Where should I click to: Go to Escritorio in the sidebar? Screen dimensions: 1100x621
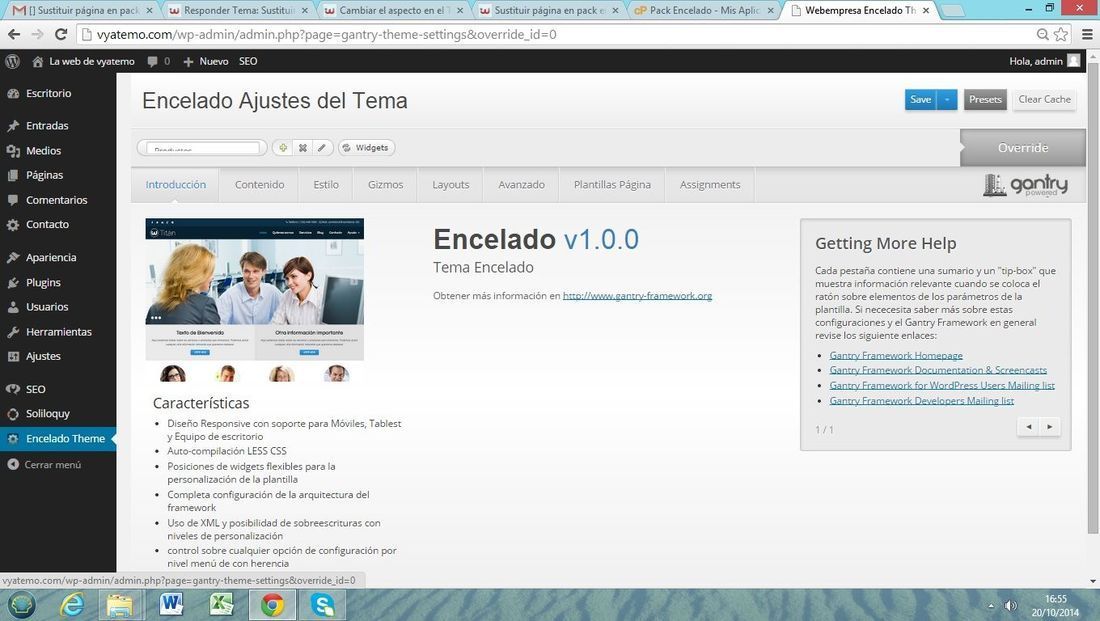pyautogui.click(x=48, y=93)
